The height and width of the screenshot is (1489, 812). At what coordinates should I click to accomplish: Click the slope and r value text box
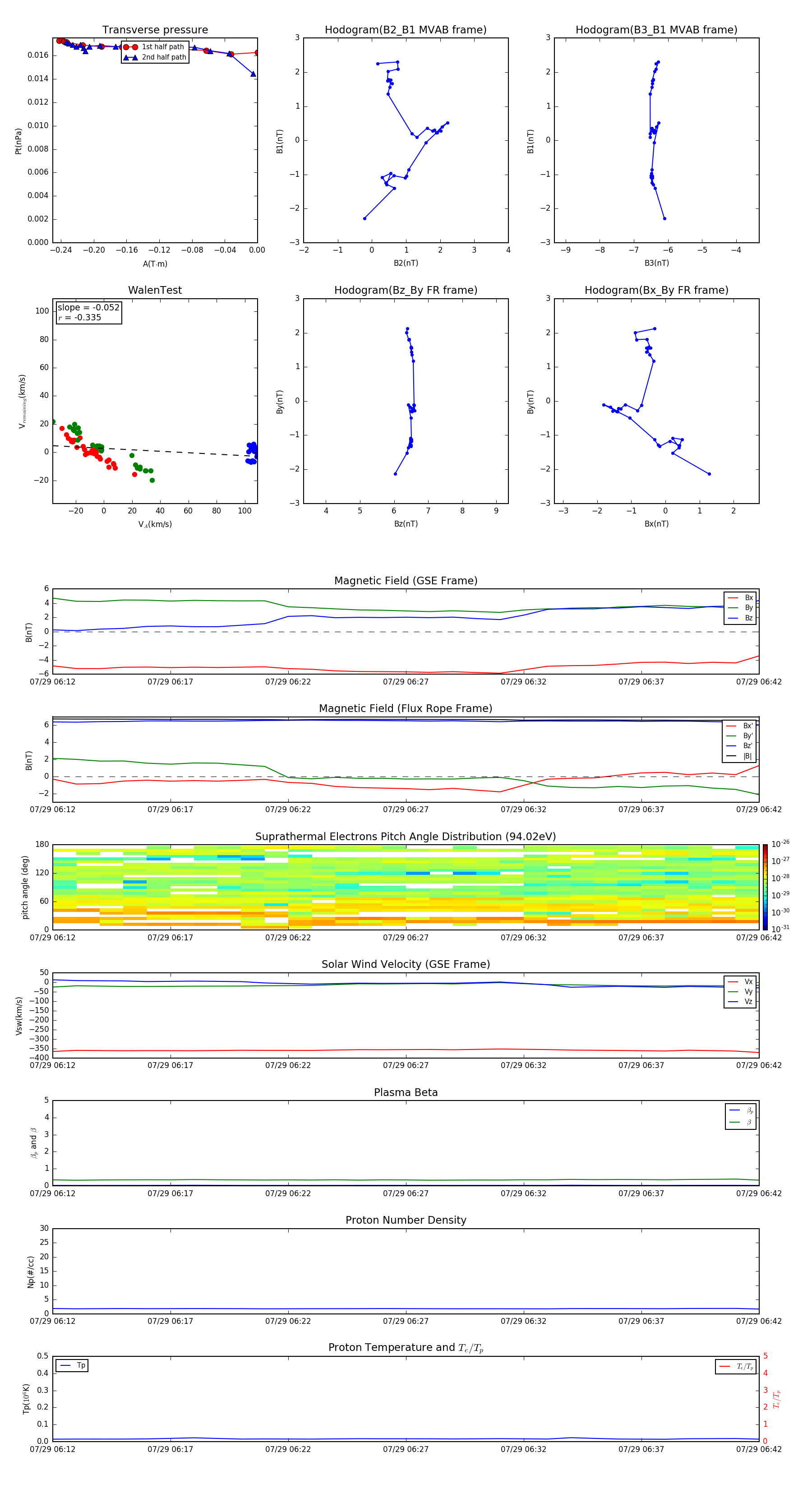click(x=88, y=312)
